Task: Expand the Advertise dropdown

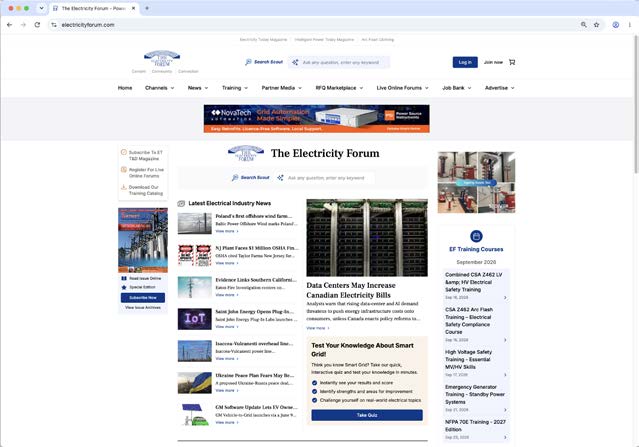Action: [x=499, y=88]
